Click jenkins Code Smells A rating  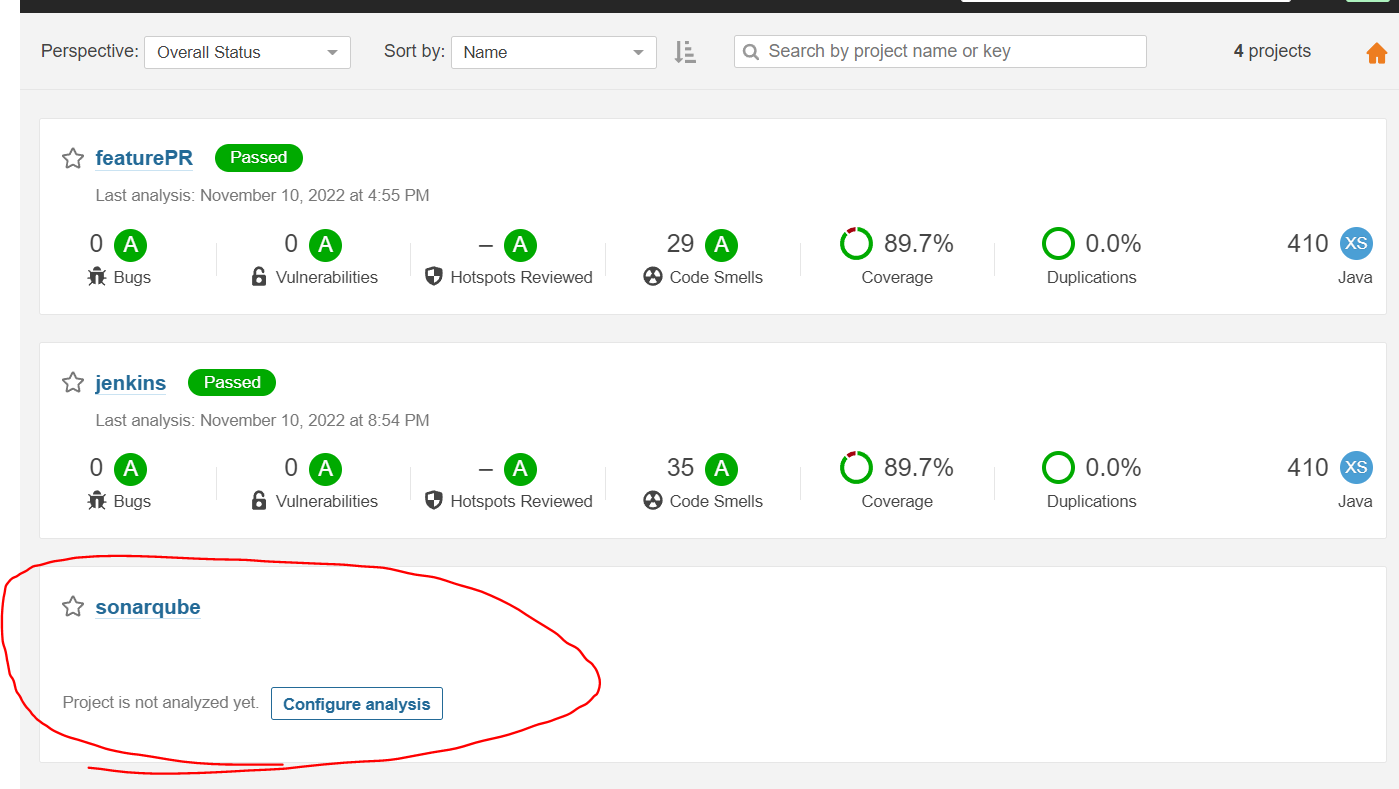coord(721,468)
